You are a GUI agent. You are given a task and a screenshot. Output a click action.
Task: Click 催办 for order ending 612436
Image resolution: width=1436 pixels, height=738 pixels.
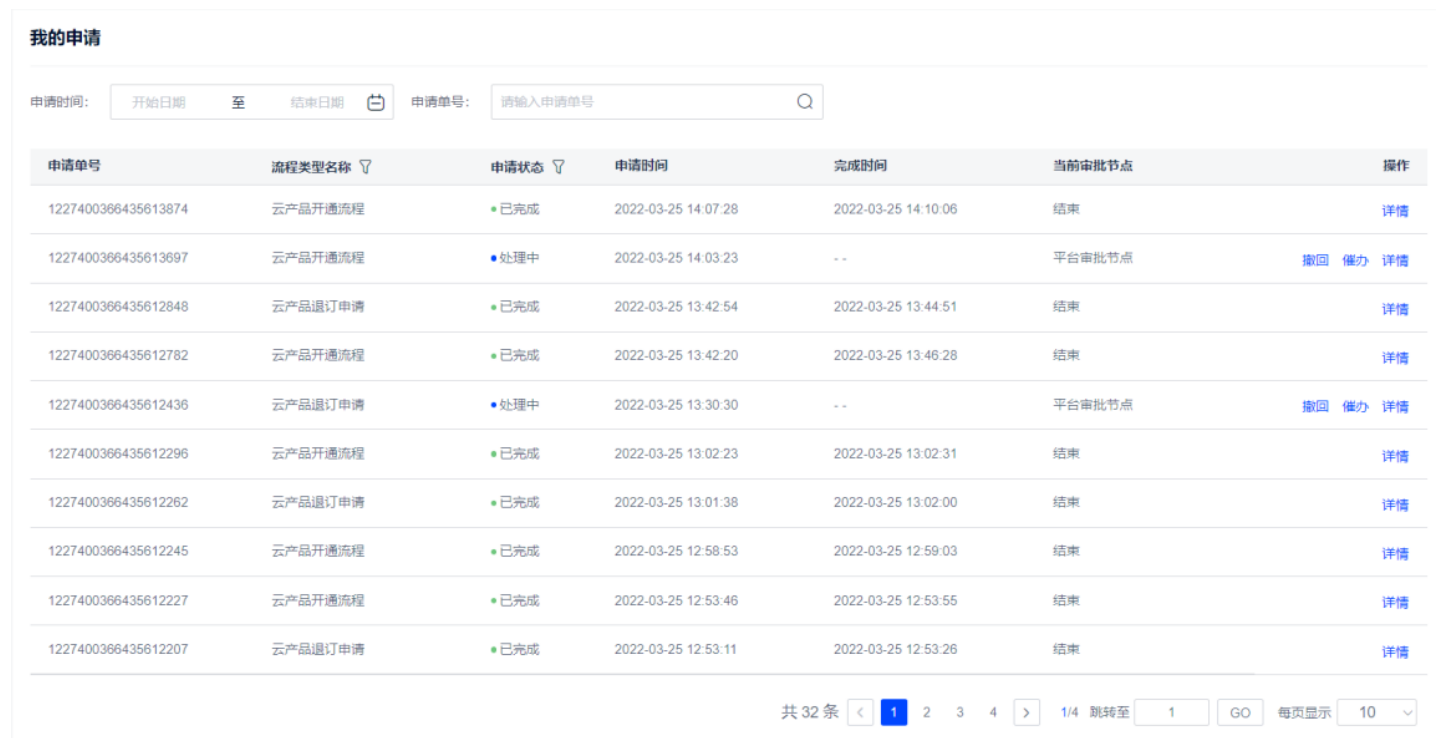coord(1355,406)
